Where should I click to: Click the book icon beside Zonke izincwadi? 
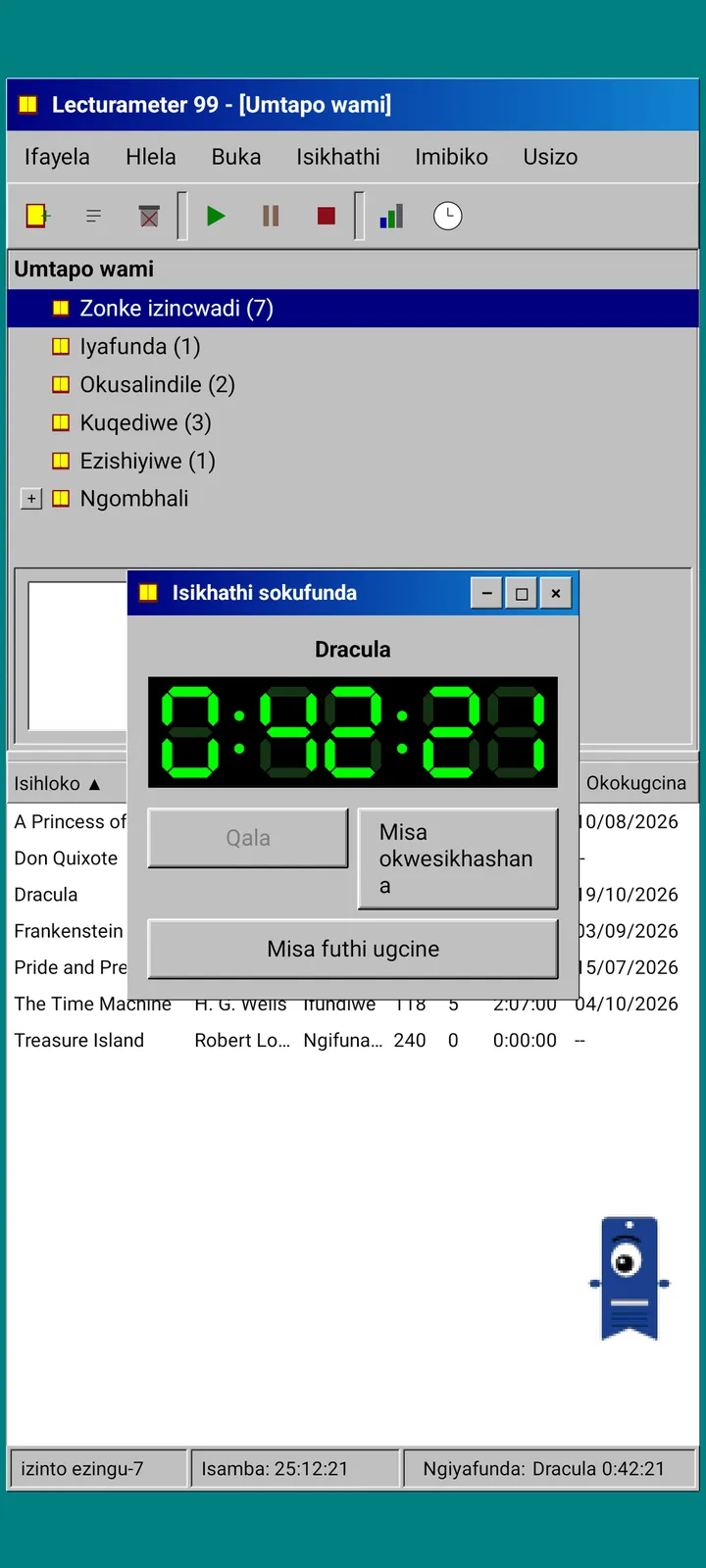click(61, 308)
